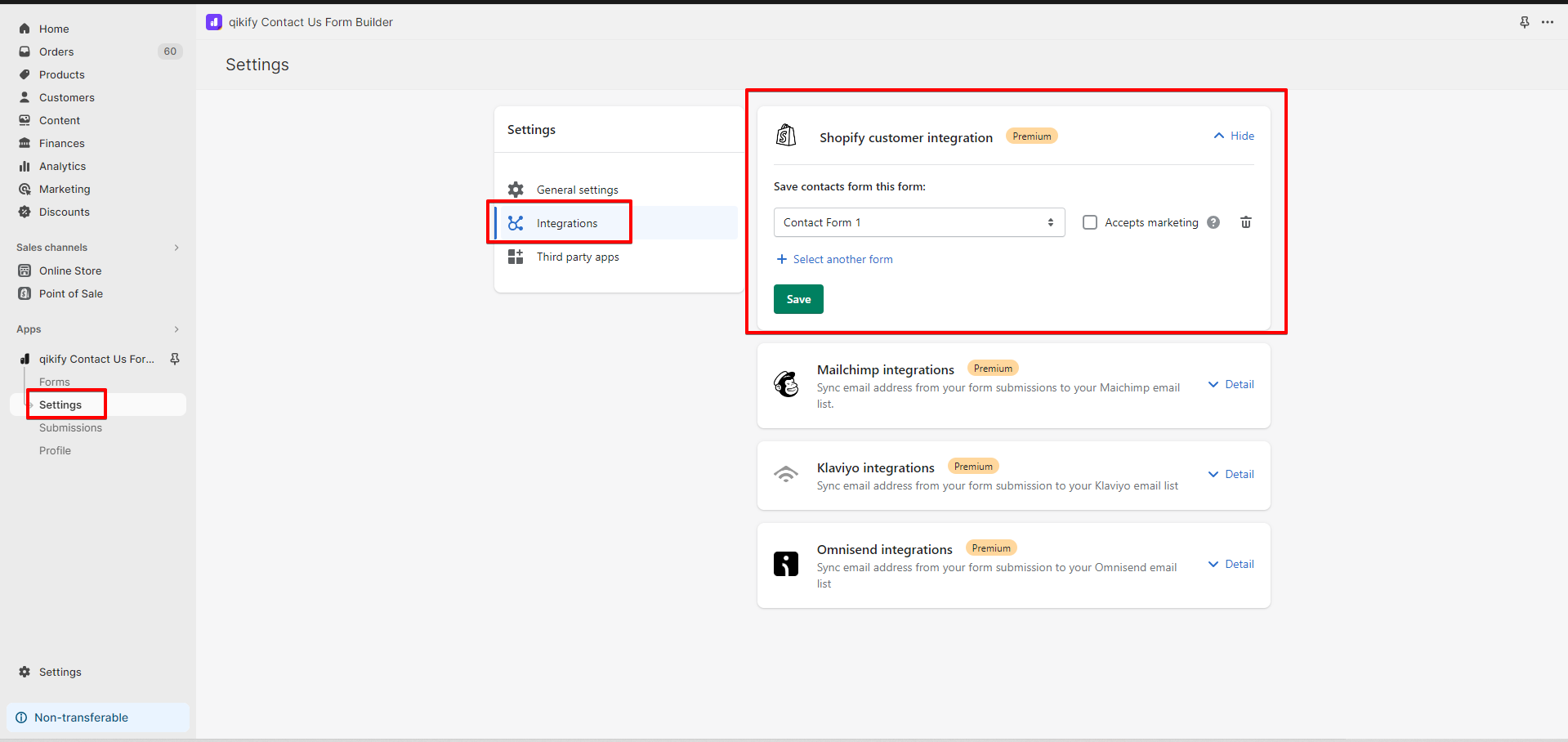The width and height of the screenshot is (1568, 742).
Task: Click the Orders 60 count badge
Action: pyautogui.click(x=170, y=51)
